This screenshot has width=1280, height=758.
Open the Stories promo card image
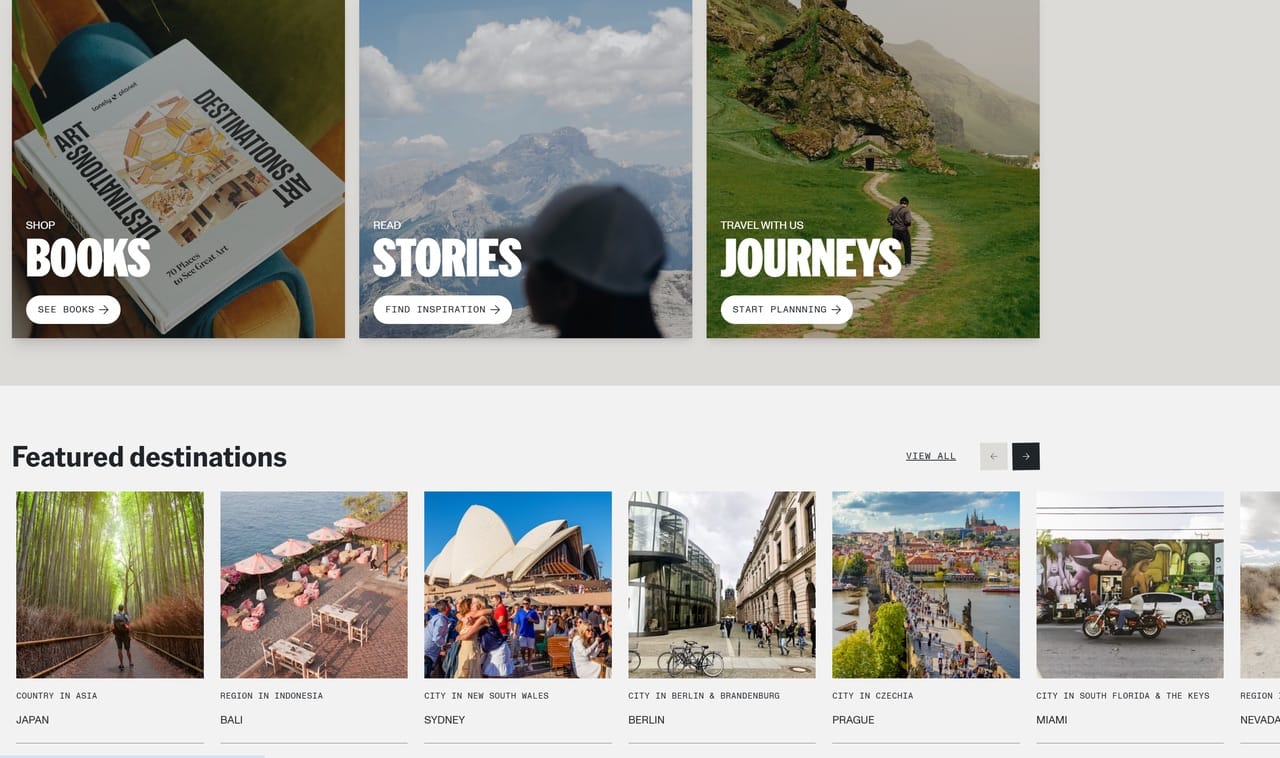point(525,130)
